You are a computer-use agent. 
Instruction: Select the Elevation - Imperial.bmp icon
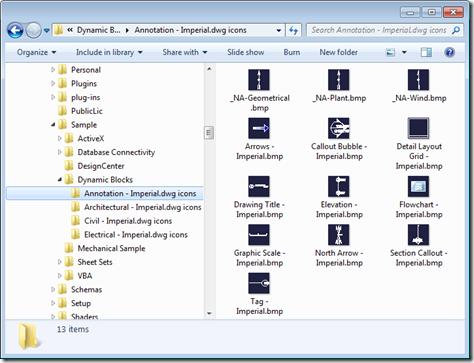click(x=338, y=187)
